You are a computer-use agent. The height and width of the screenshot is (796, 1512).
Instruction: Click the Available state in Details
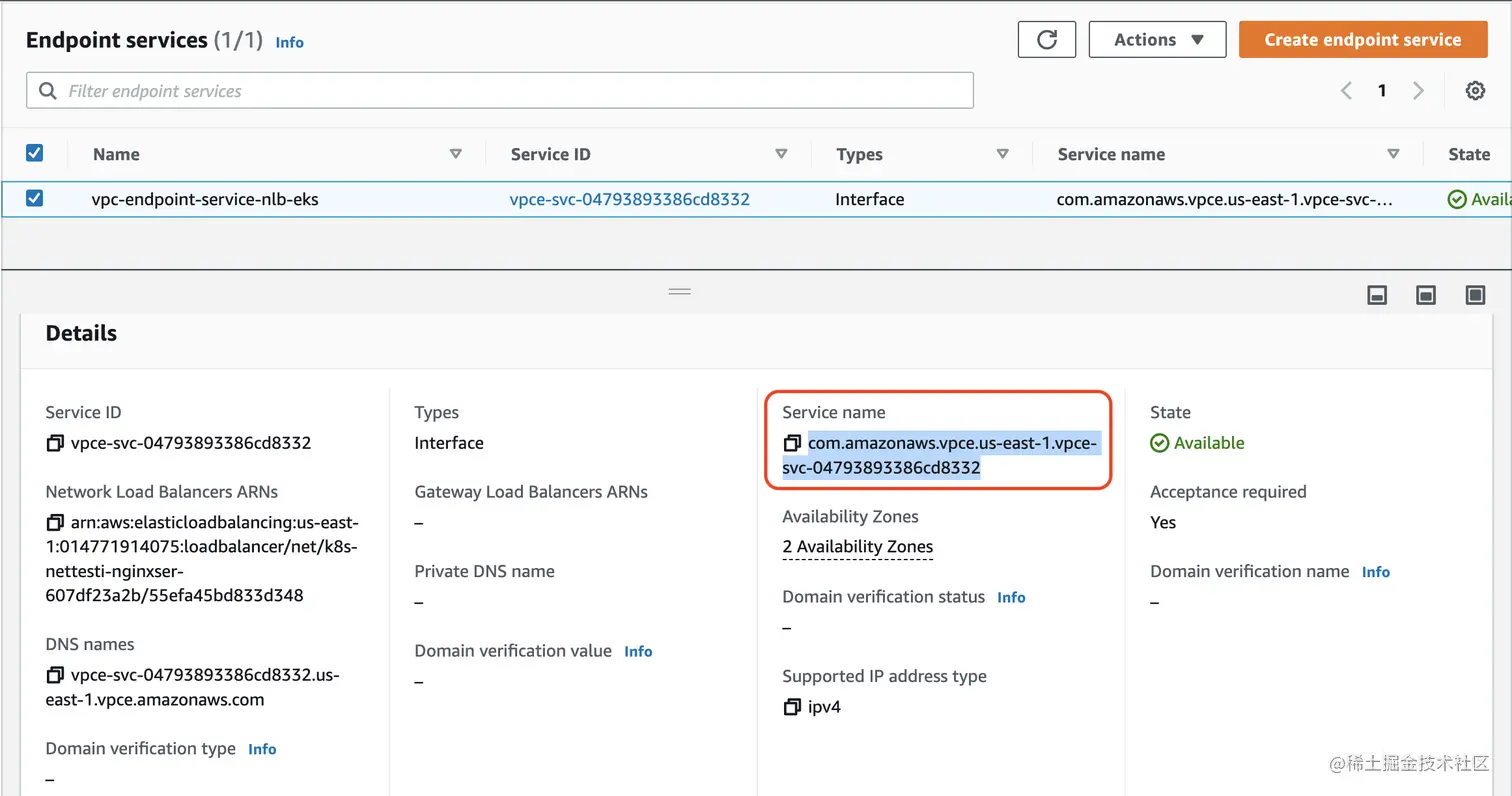[x=1198, y=443]
